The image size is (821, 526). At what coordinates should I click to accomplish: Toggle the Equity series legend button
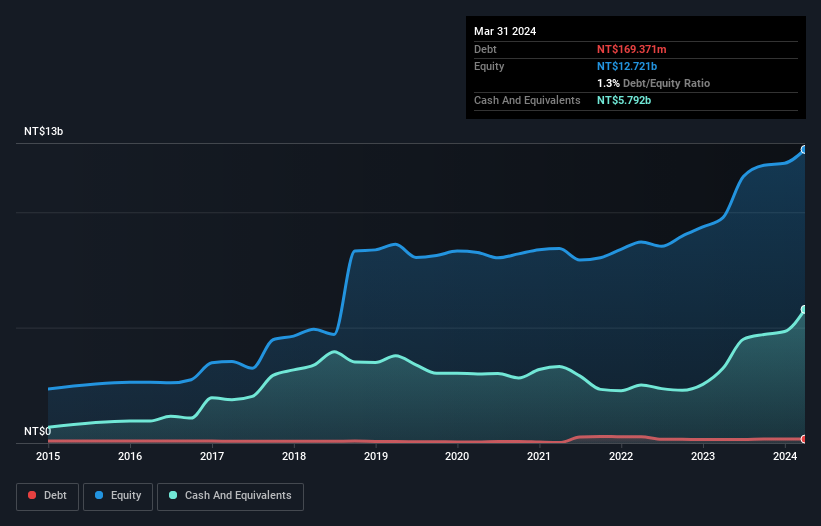(118, 496)
